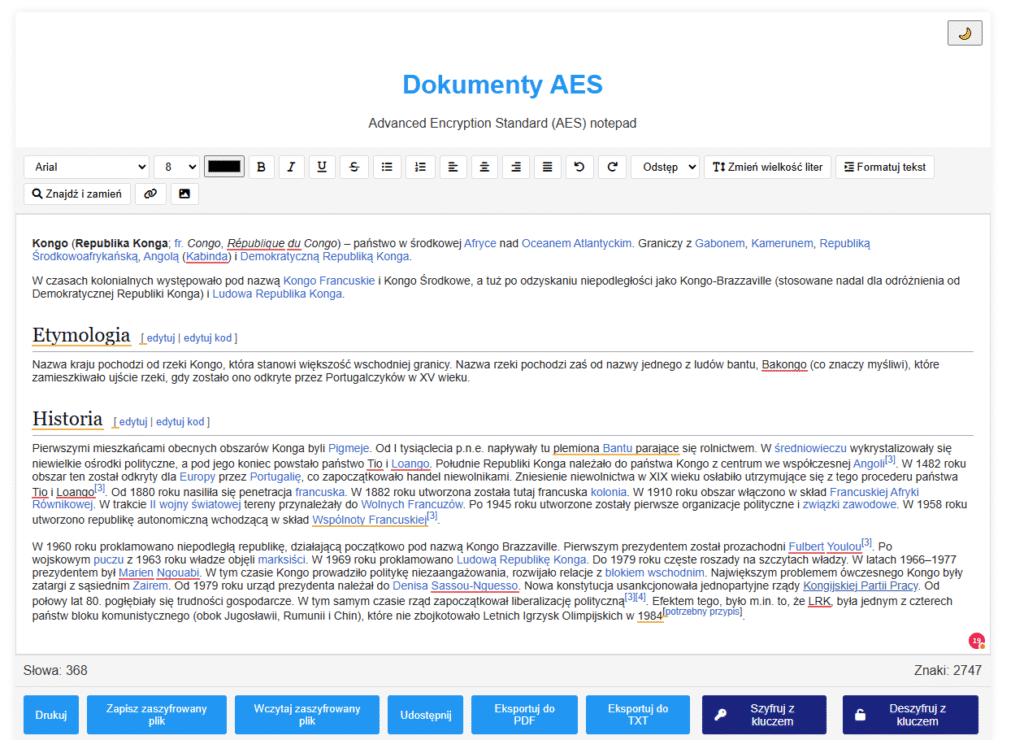Open the font size dropdown
This screenshot has height=740, width=1024.
pos(176,167)
